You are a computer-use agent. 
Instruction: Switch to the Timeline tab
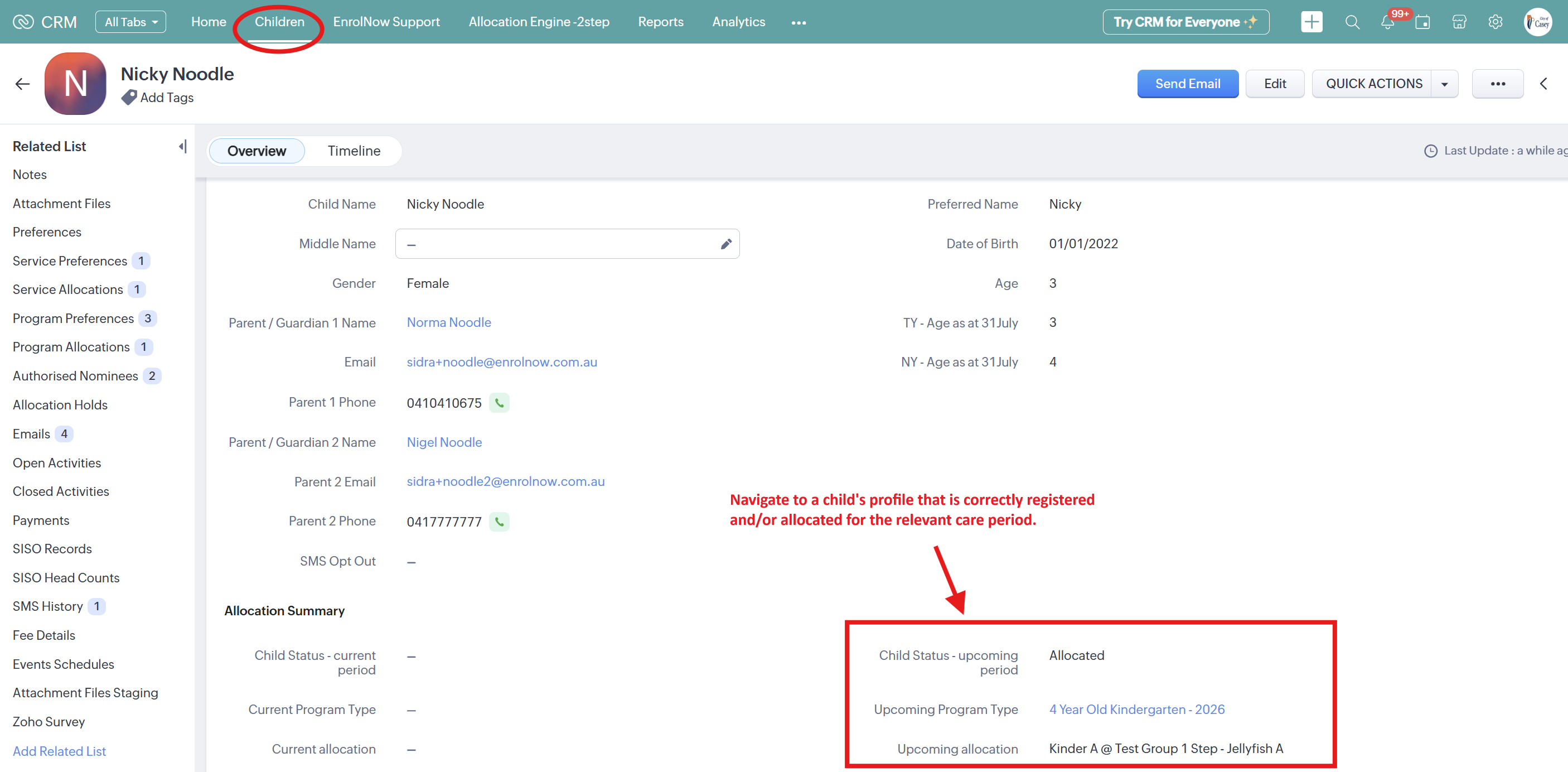point(354,151)
